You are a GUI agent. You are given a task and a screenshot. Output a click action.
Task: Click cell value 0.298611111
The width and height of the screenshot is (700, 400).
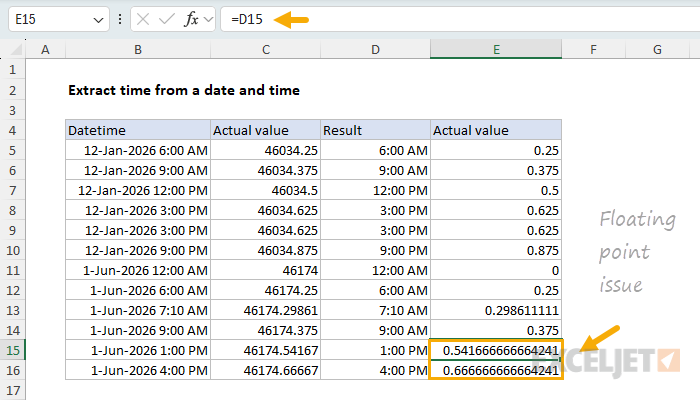pyautogui.click(x=496, y=310)
